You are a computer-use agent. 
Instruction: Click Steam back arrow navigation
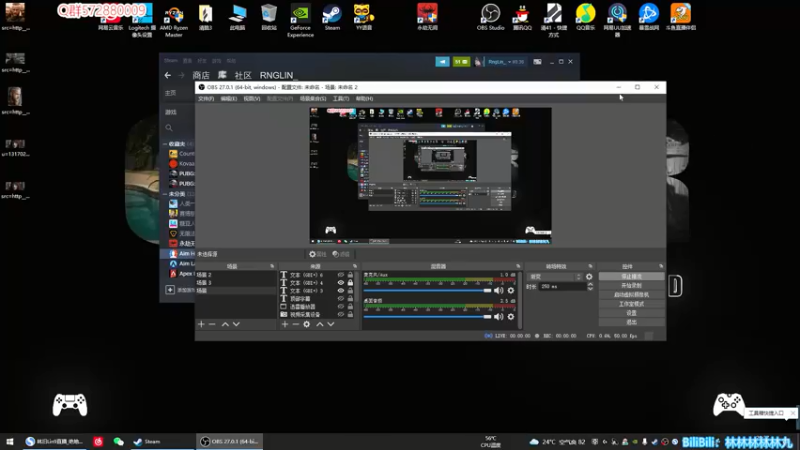pyautogui.click(x=168, y=75)
